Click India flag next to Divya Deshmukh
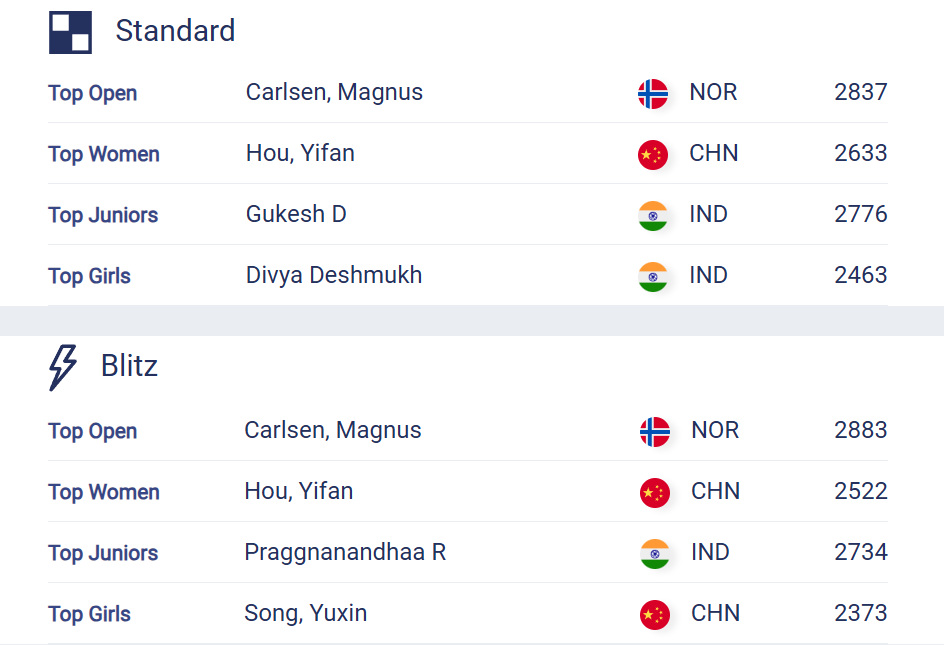Image resolution: width=944 pixels, height=645 pixels. 653,277
